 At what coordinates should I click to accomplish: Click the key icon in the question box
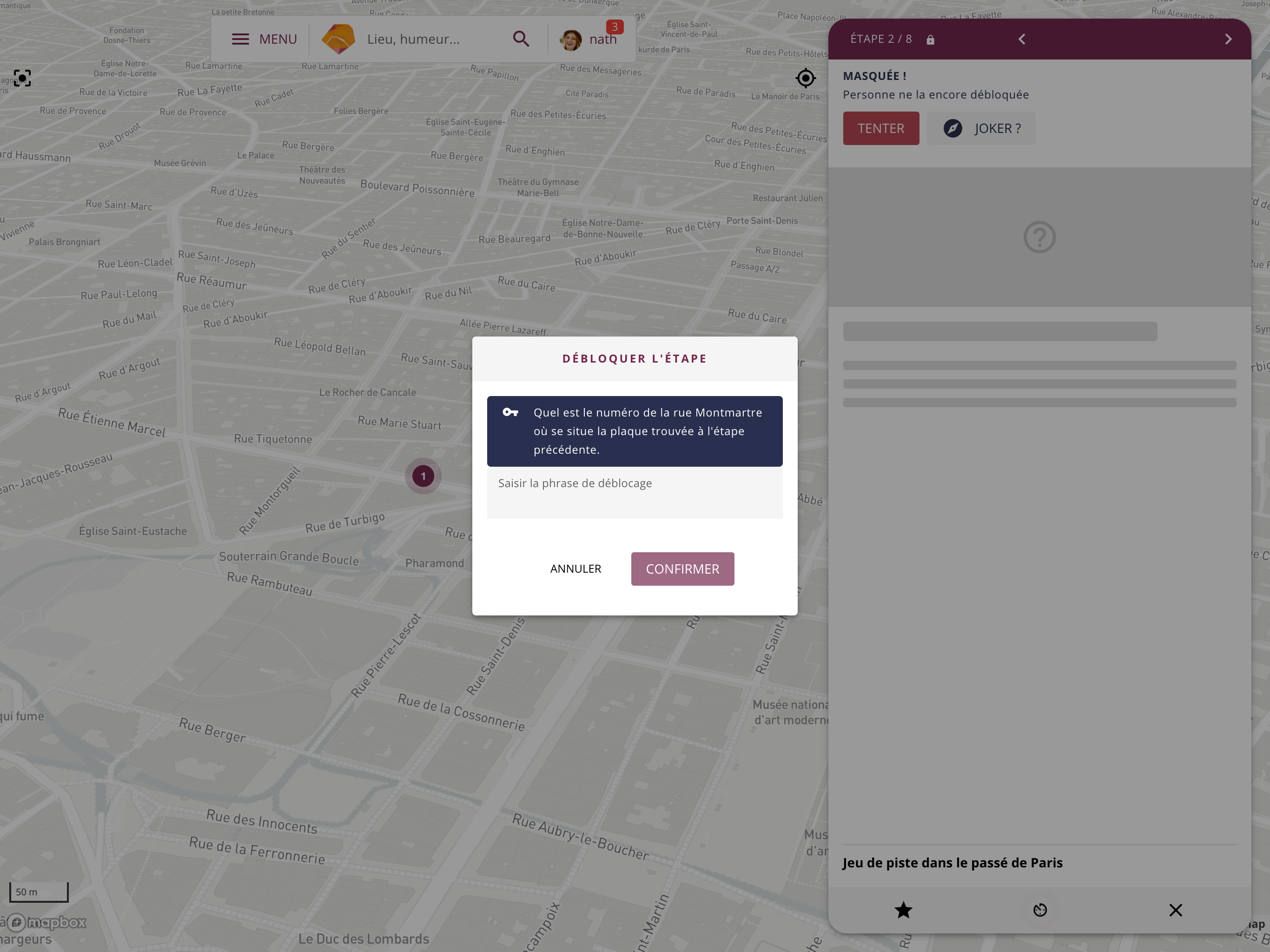click(x=510, y=412)
